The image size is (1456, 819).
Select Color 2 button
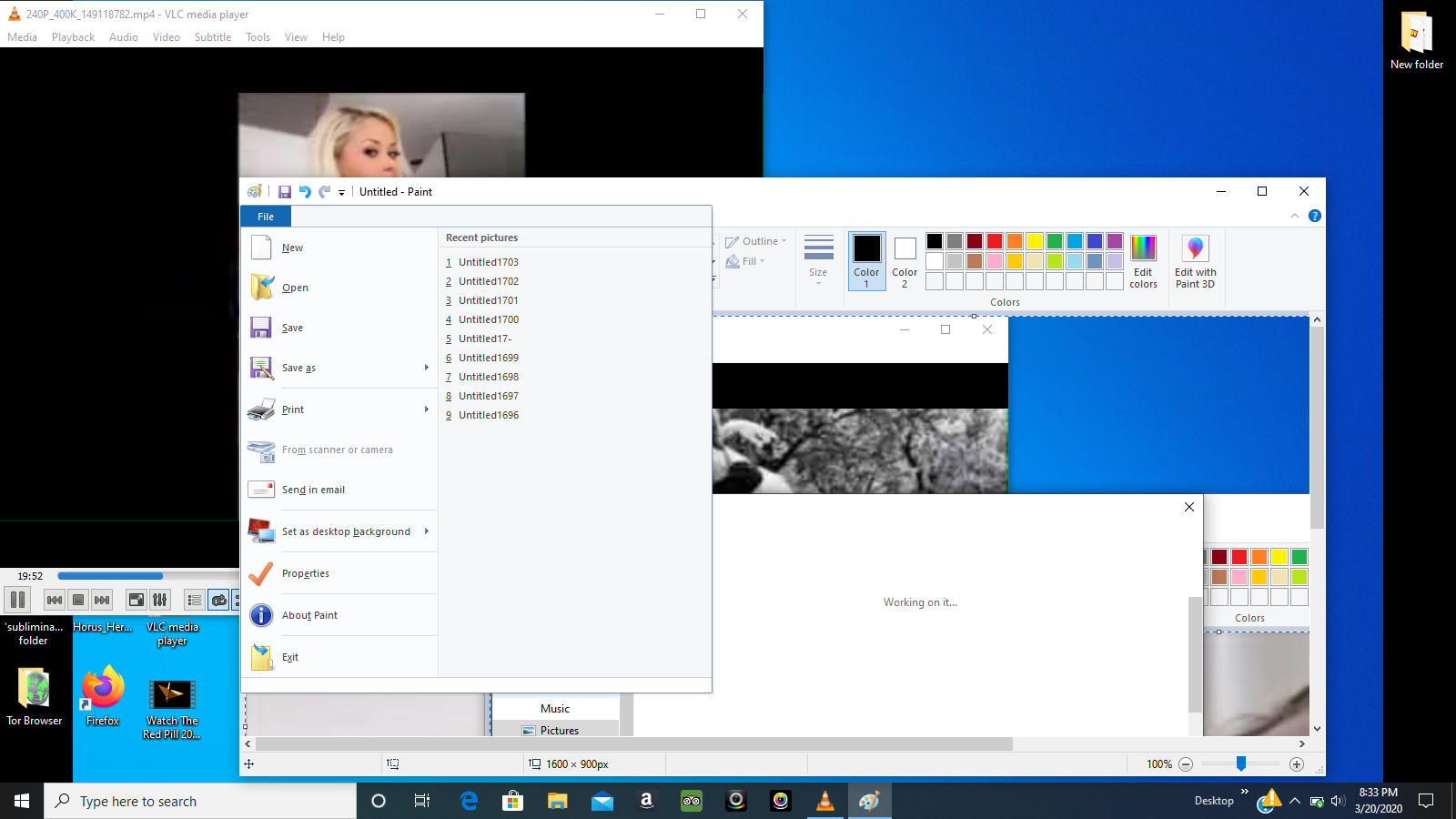(905, 261)
